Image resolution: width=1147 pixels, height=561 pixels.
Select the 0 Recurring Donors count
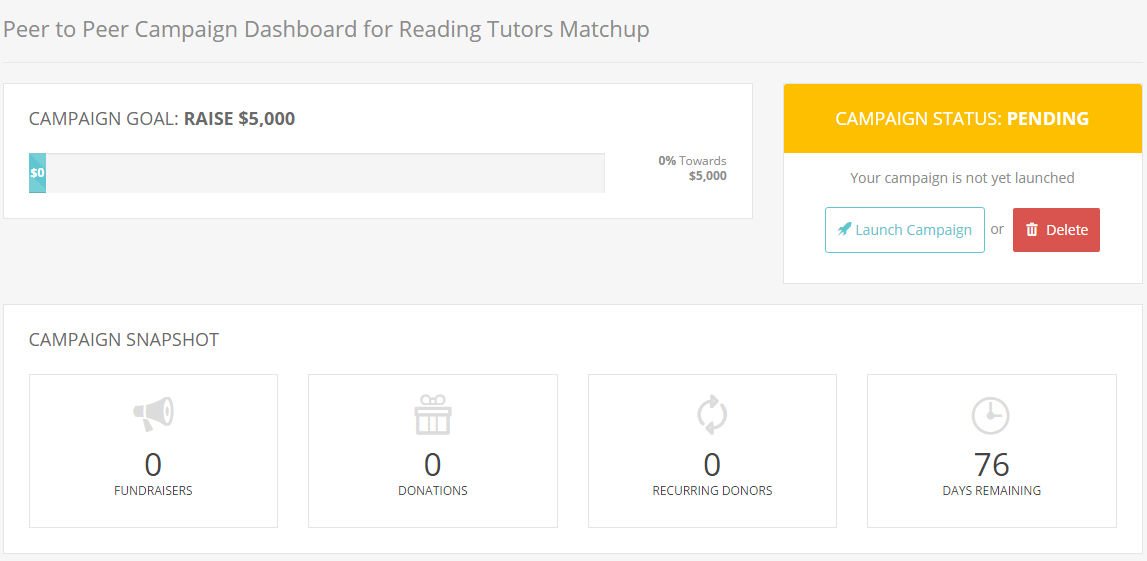pyautogui.click(x=712, y=464)
